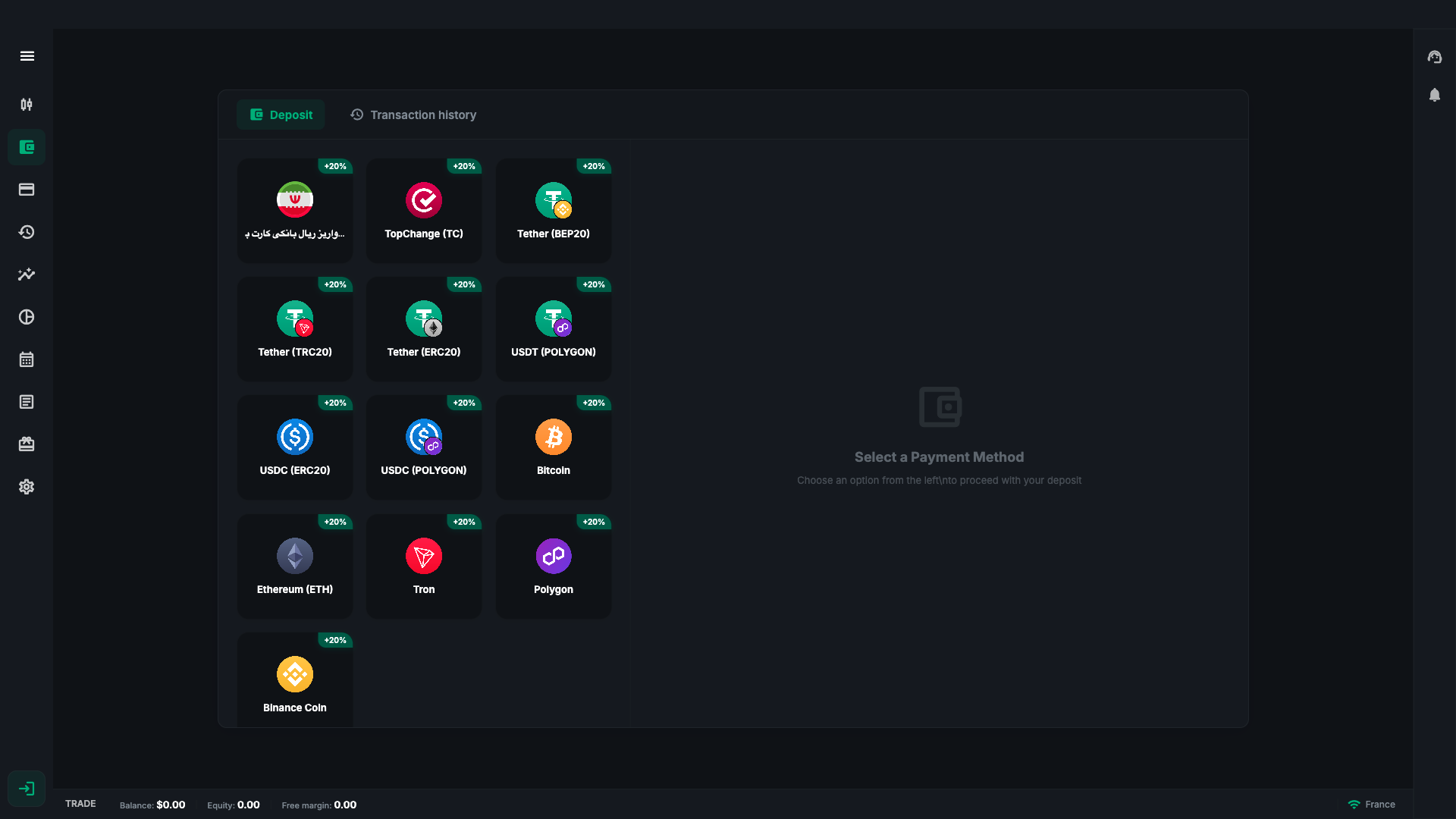Click the France connection status
1456x819 pixels.
1371,805
